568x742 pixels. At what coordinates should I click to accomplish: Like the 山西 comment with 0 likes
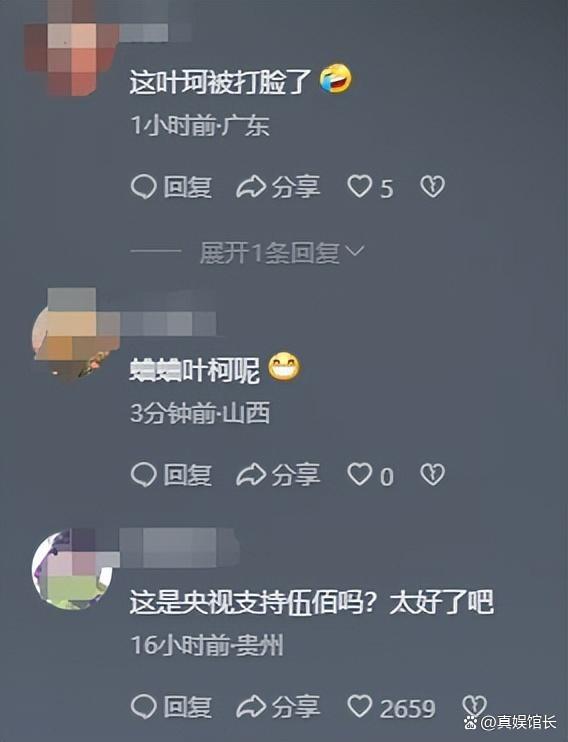tap(360, 475)
